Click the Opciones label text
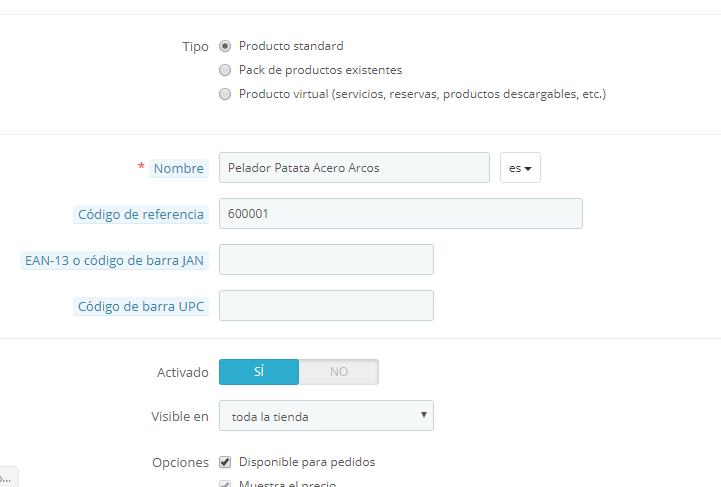Viewport: 721px width, 487px height. click(x=180, y=463)
